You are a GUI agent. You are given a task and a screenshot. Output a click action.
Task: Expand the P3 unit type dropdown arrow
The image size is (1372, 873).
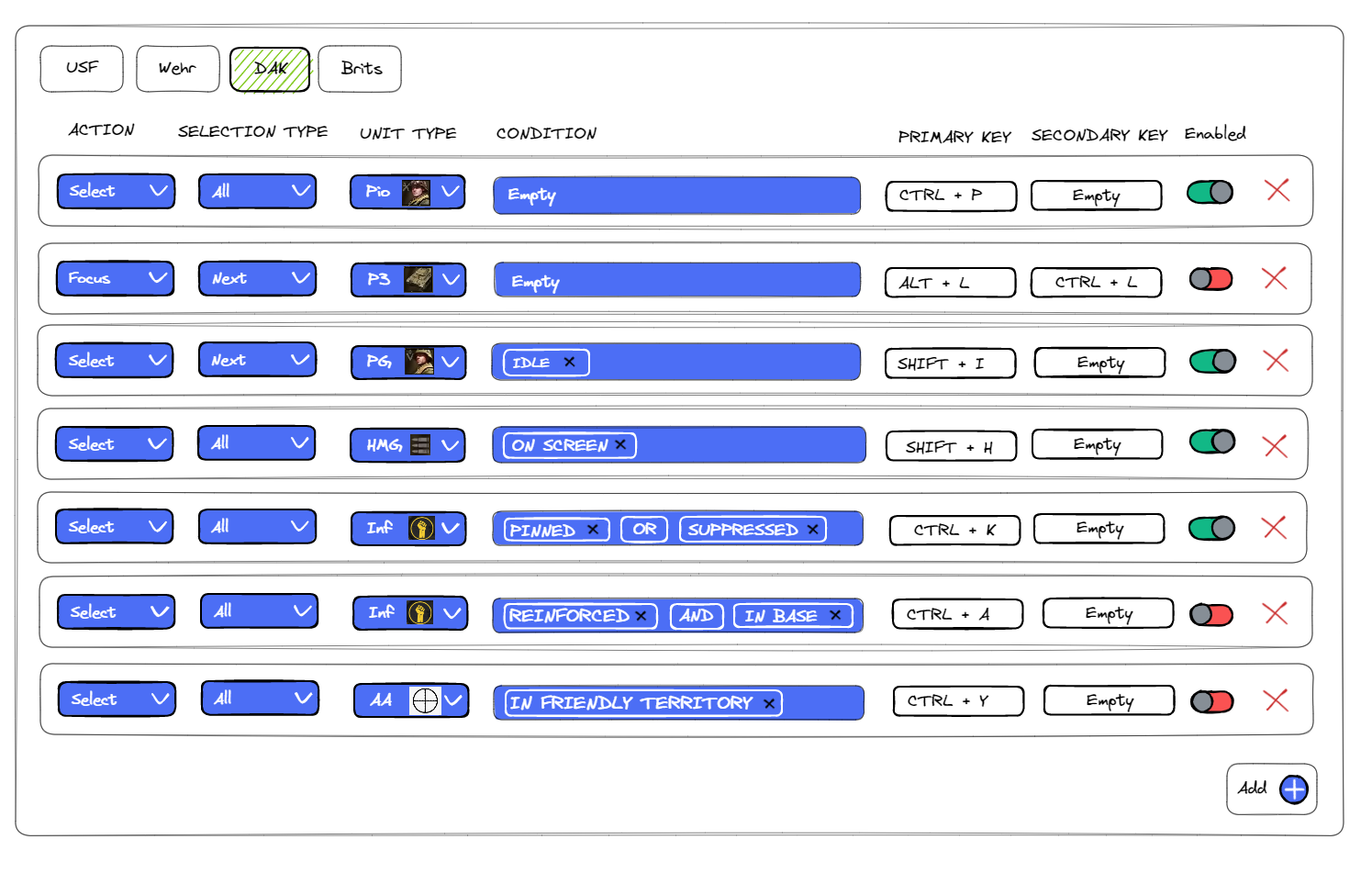451,279
